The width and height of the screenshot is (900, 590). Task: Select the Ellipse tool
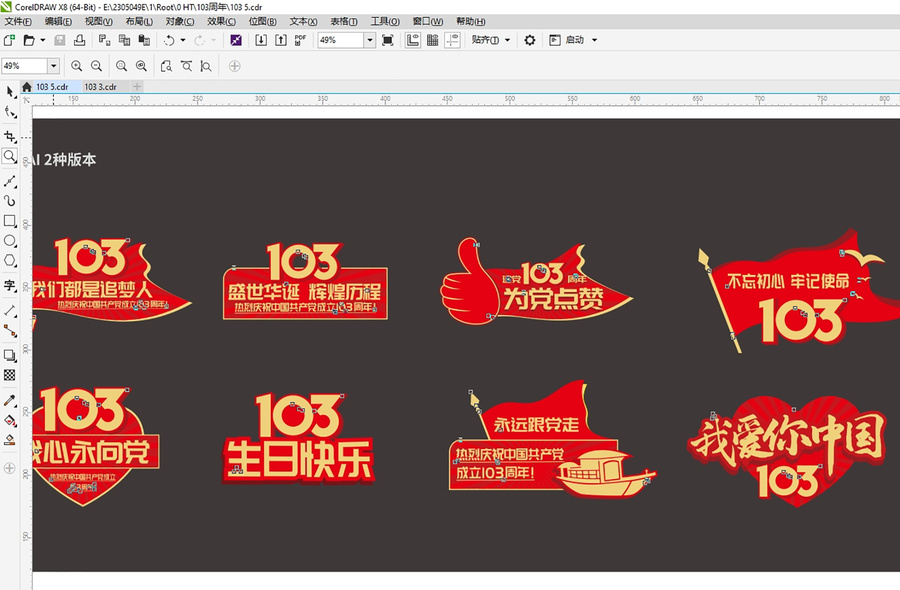pyautogui.click(x=10, y=241)
